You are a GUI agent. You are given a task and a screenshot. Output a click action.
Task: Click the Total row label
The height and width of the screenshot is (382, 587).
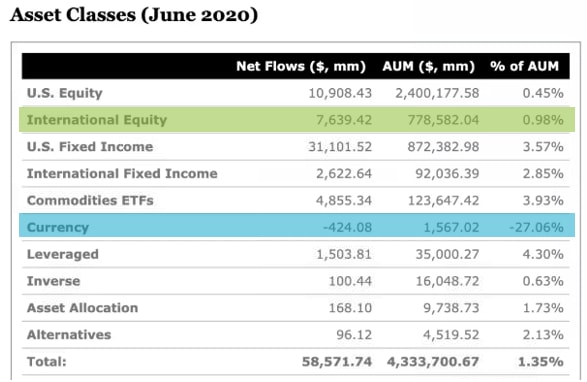click(x=46, y=362)
